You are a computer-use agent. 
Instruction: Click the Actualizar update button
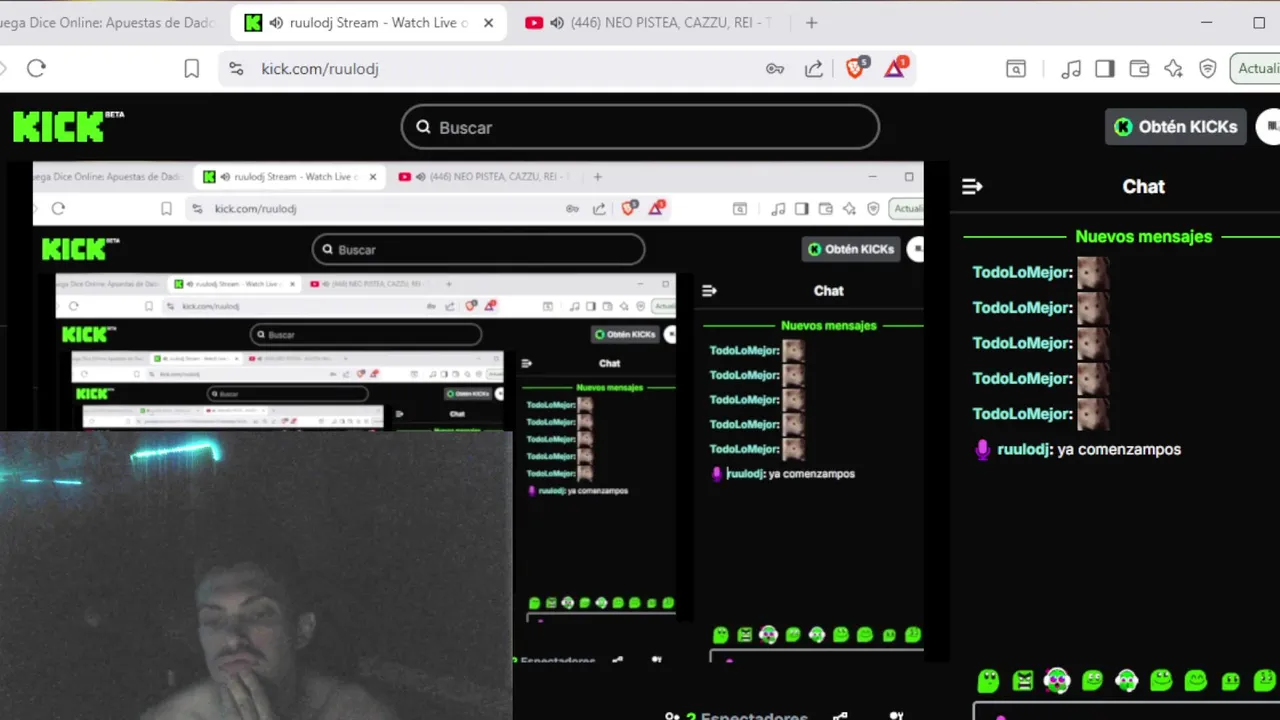click(1256, 68)
